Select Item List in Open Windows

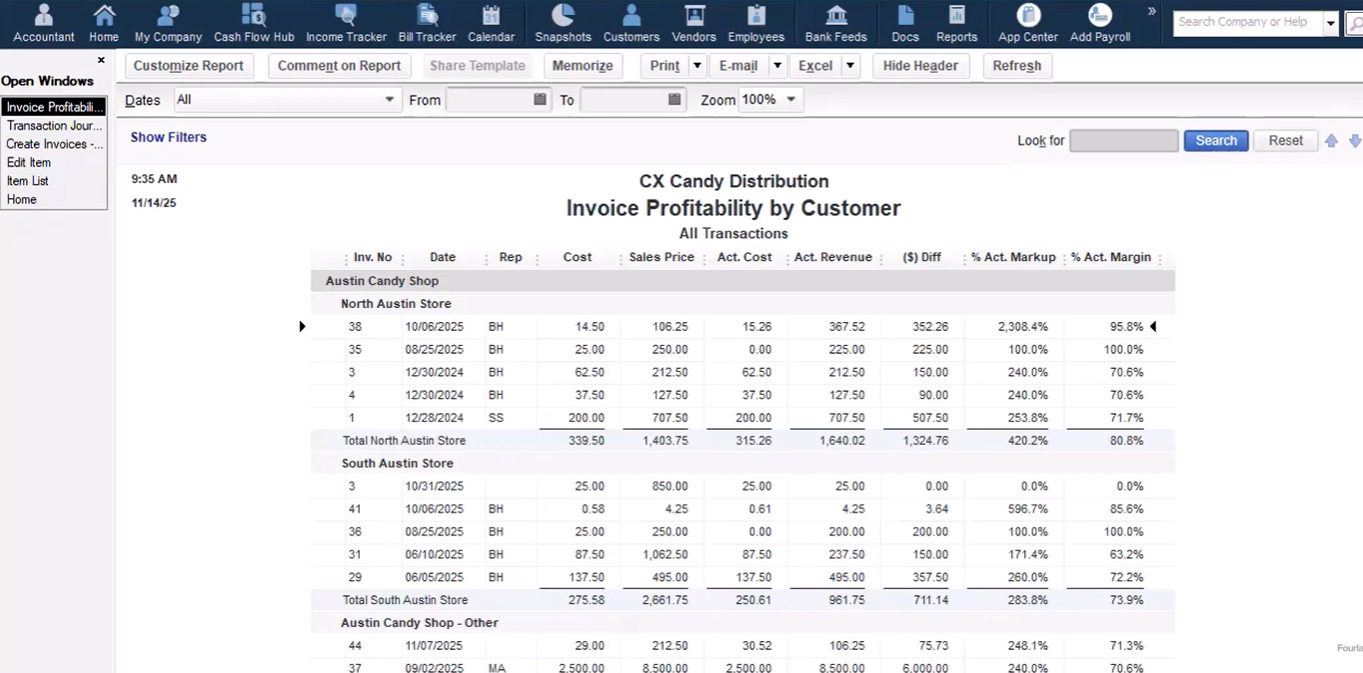[x=28, y=181]
